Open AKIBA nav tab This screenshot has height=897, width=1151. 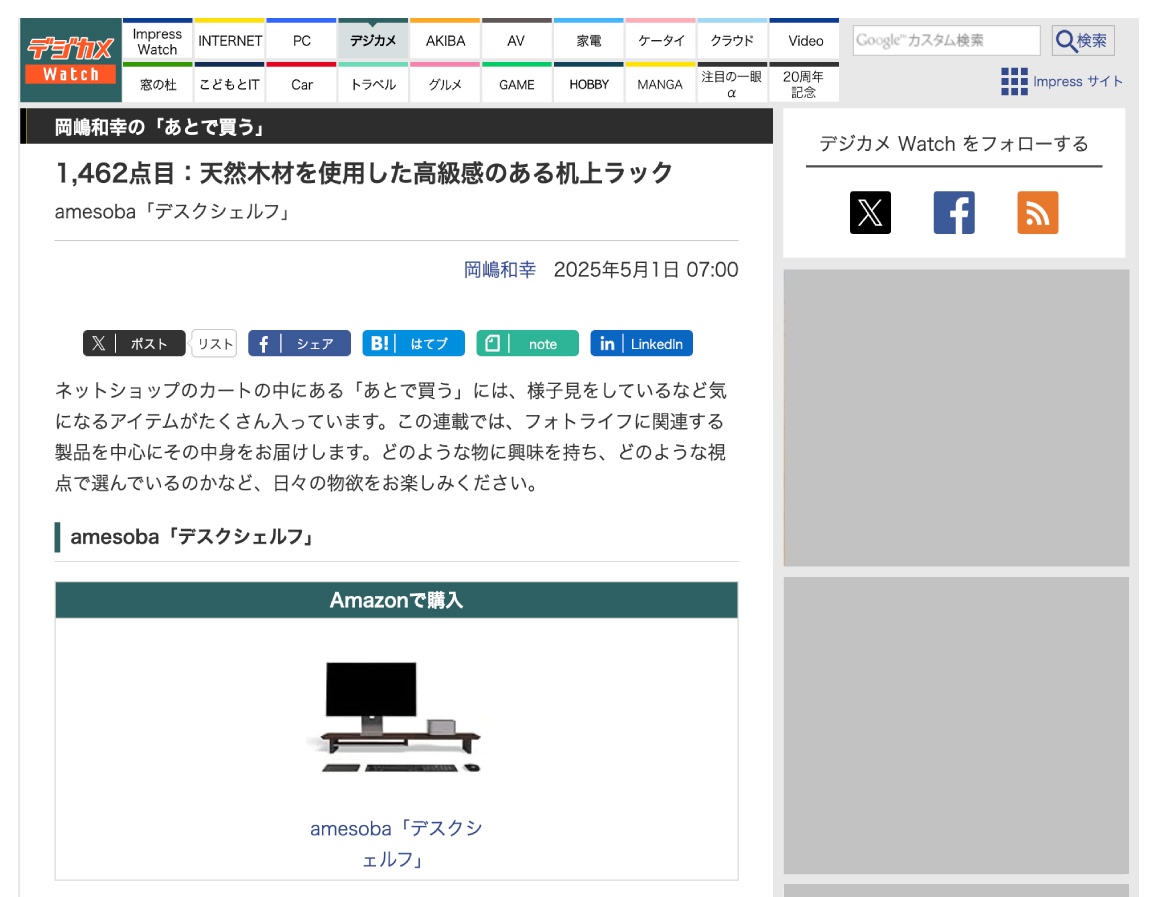click(445, 41)
